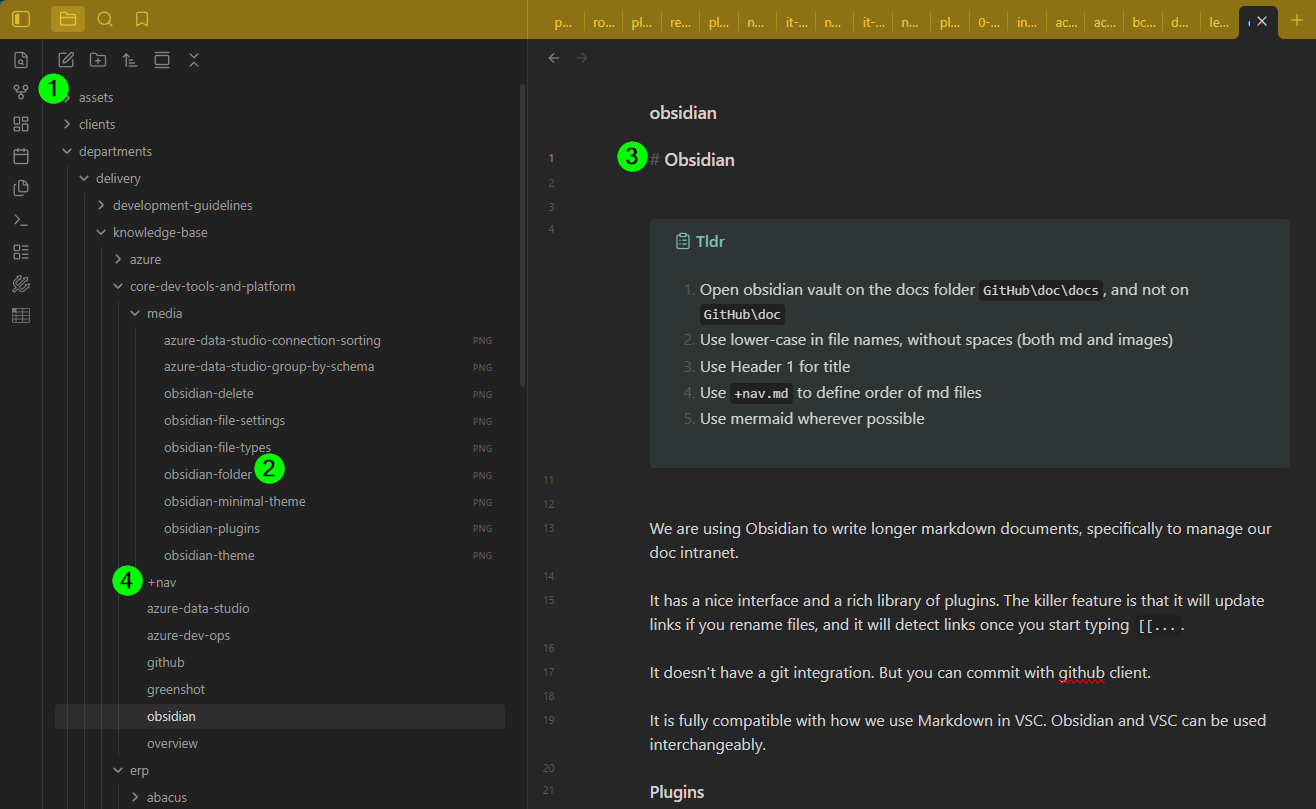
Task: Collapse the media folder chevron
Action: pyautogui.click(x=135, y=313)
